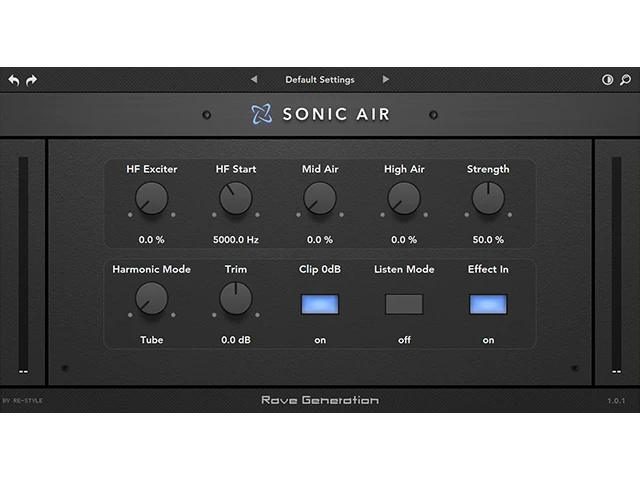
Task: Click the Sonic Air logo icon
Action: pyautogui.click(x=261, y=114)
